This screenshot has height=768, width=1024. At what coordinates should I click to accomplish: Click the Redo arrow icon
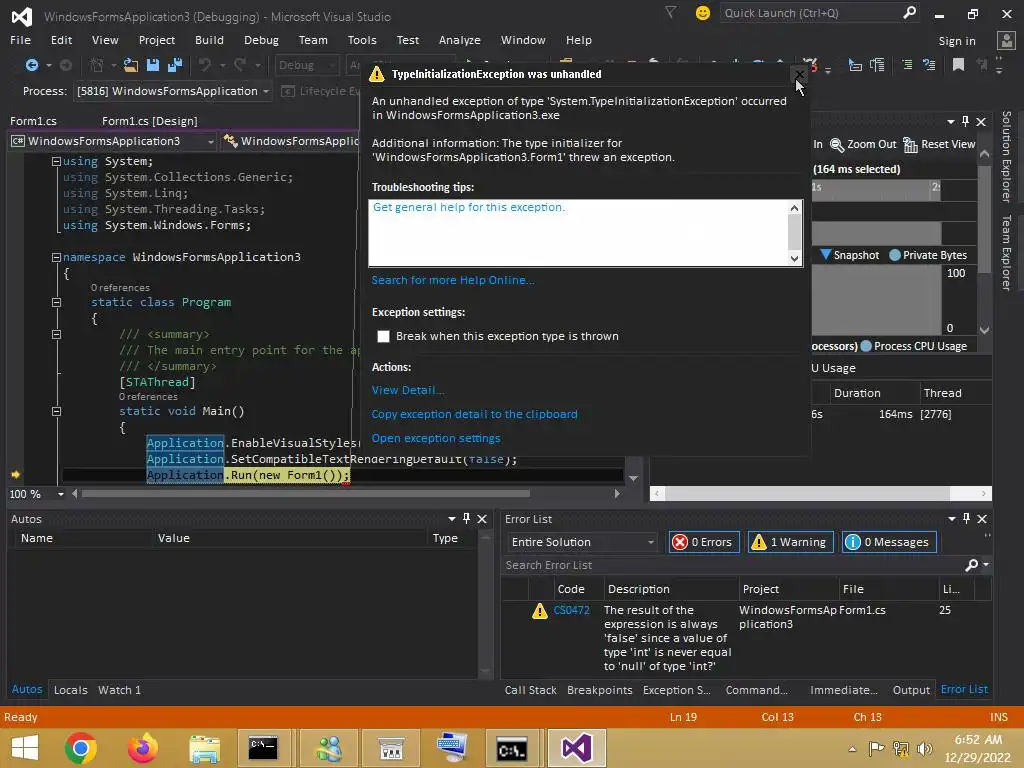coord(240,65)
